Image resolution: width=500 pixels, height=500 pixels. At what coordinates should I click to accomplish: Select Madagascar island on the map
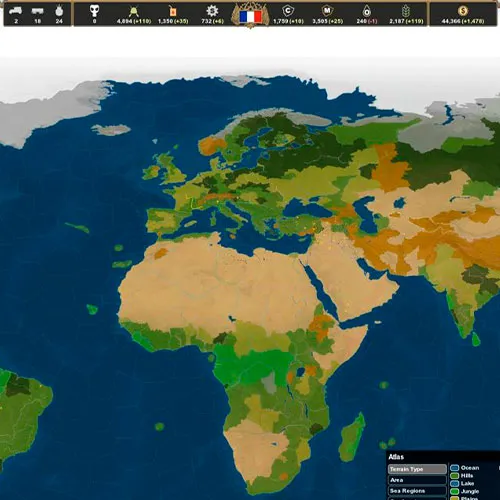(351, 437)
